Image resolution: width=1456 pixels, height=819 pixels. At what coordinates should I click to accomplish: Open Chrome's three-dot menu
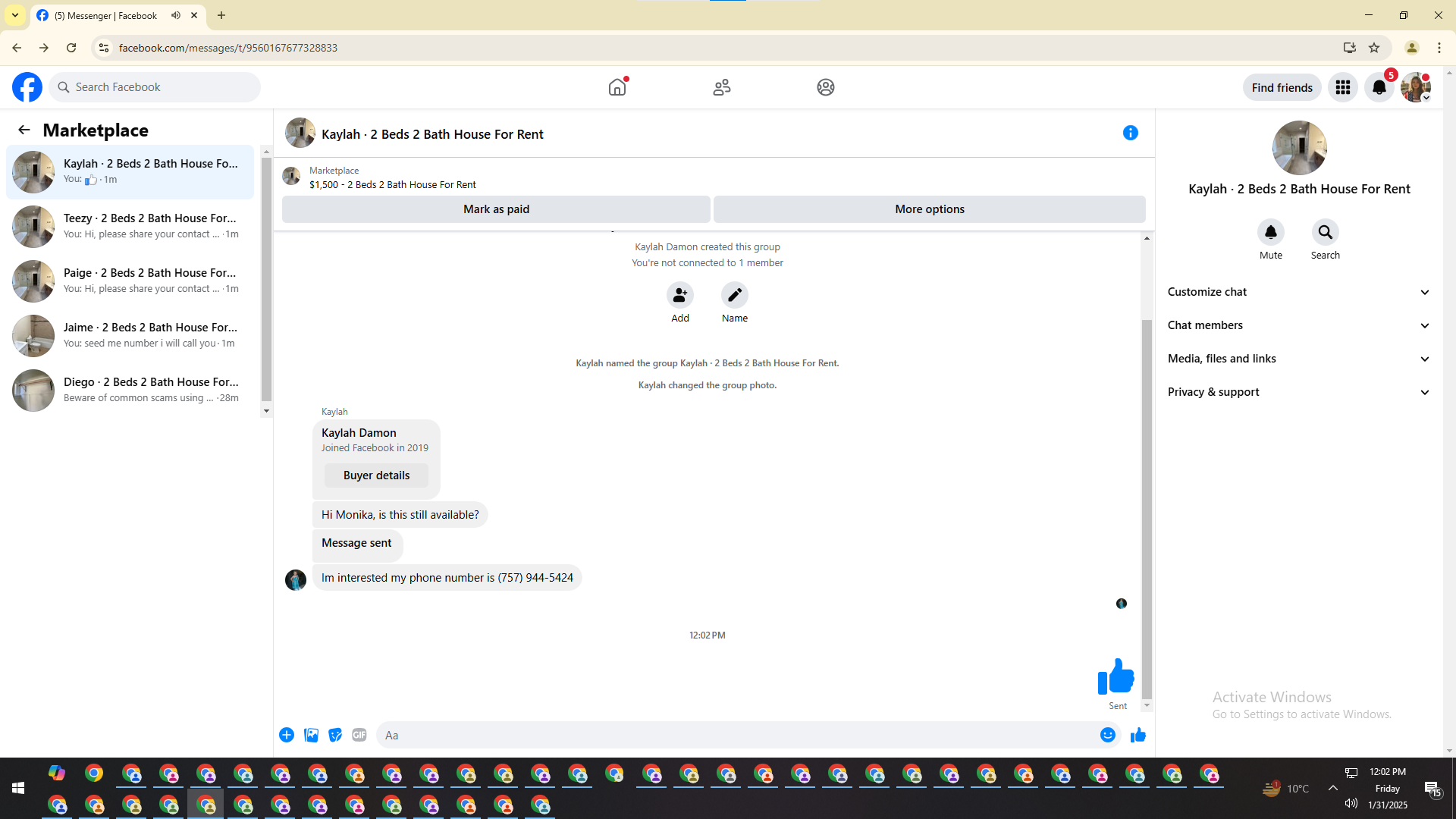pyautogui.click(x=1439, y=48)
